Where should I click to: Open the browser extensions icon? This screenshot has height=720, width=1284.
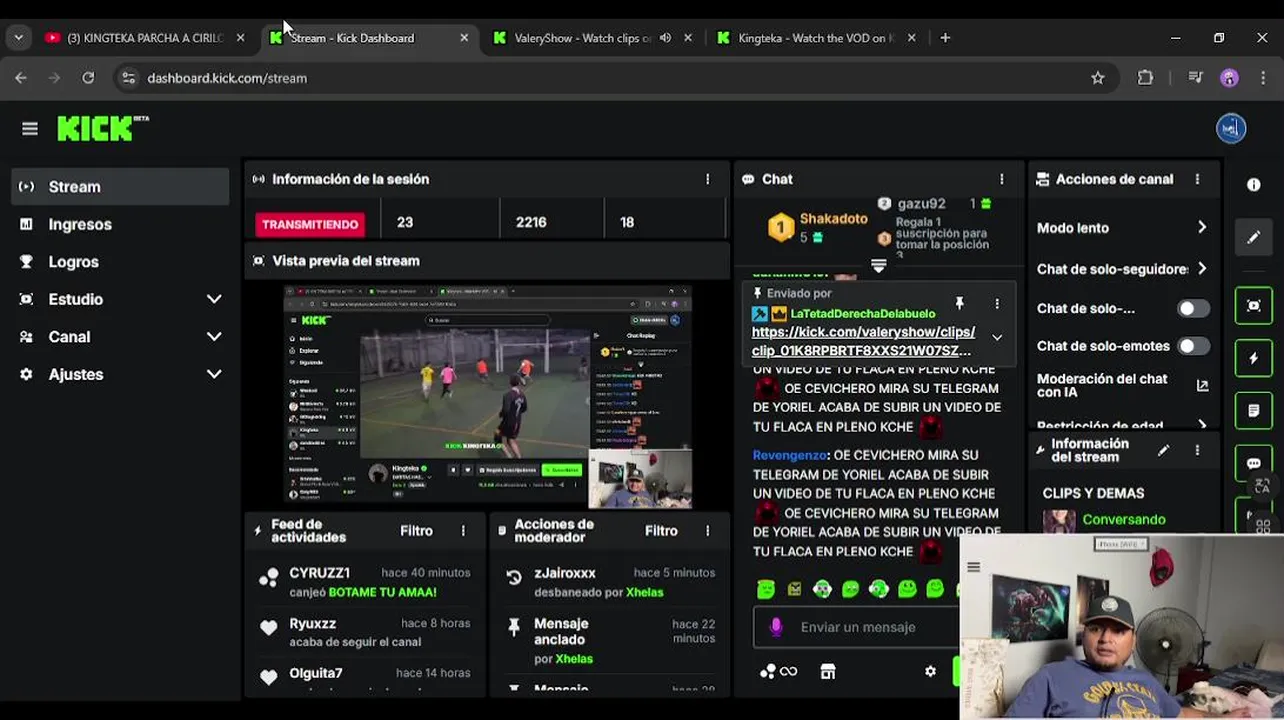point(1145,78)
